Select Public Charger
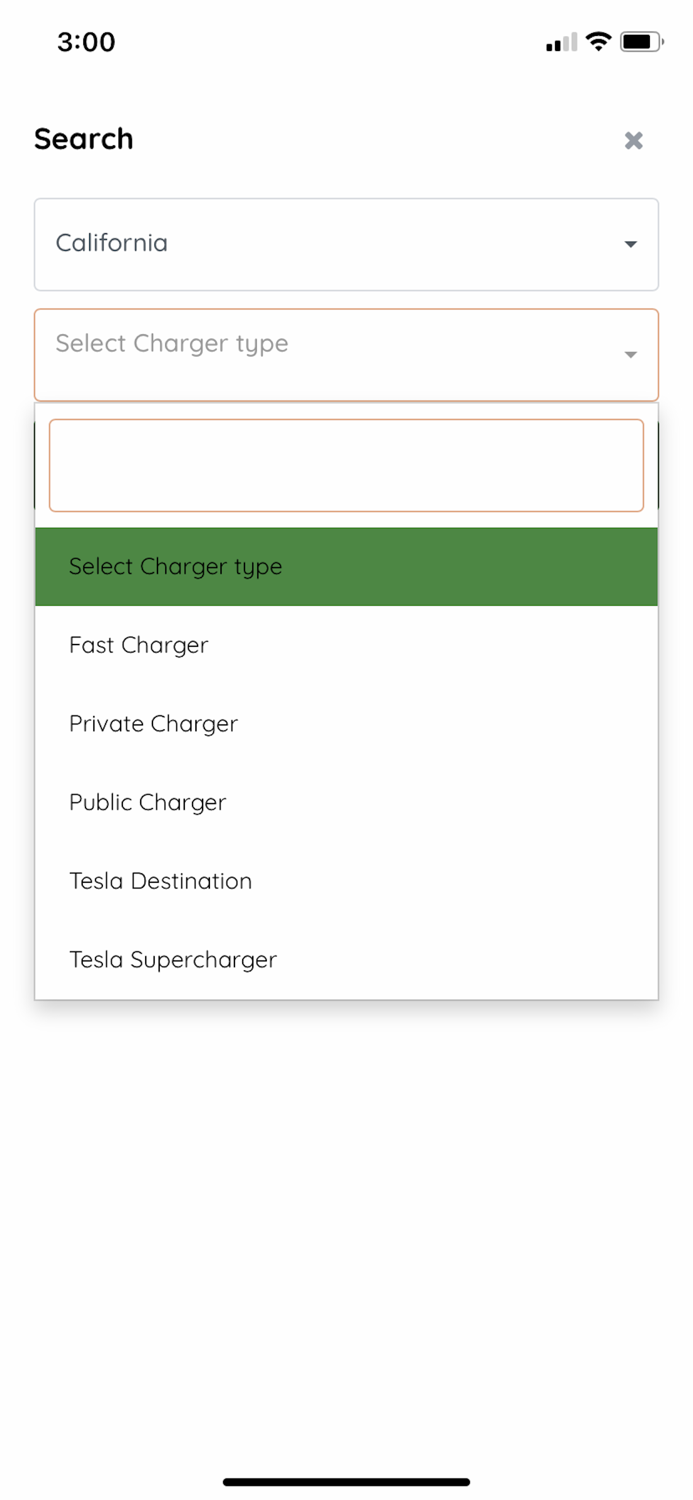Viewport: 693px width, 1500px height. [147, 802]
